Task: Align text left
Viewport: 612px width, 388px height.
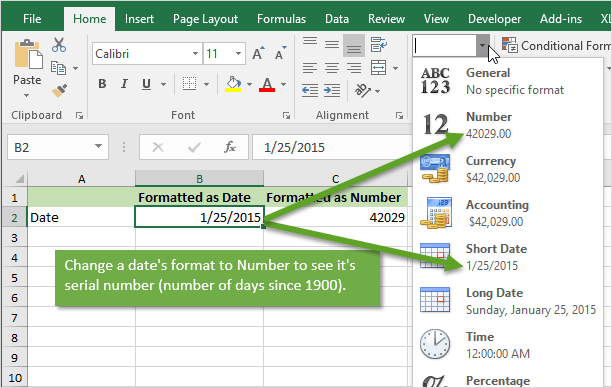Action: coord(310,68)
